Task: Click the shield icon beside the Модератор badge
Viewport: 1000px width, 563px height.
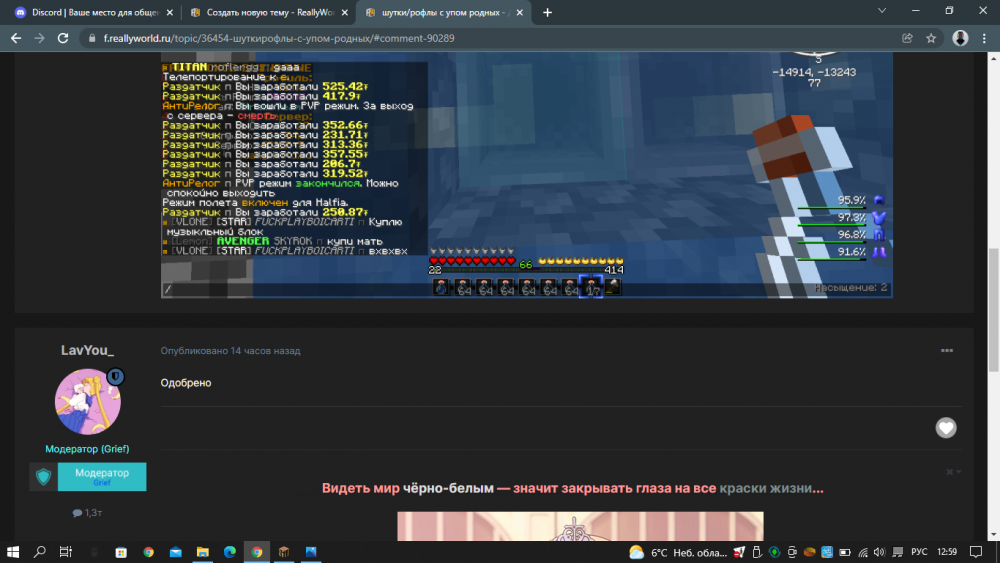Action: click(43, 476)
